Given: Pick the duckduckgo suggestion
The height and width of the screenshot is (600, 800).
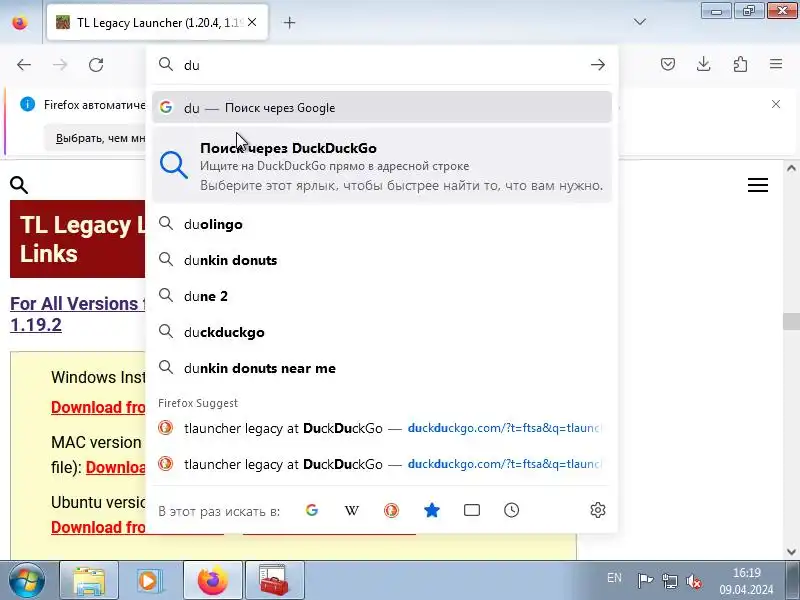Looking at the screenshot, I should click(x=382, y=332).
